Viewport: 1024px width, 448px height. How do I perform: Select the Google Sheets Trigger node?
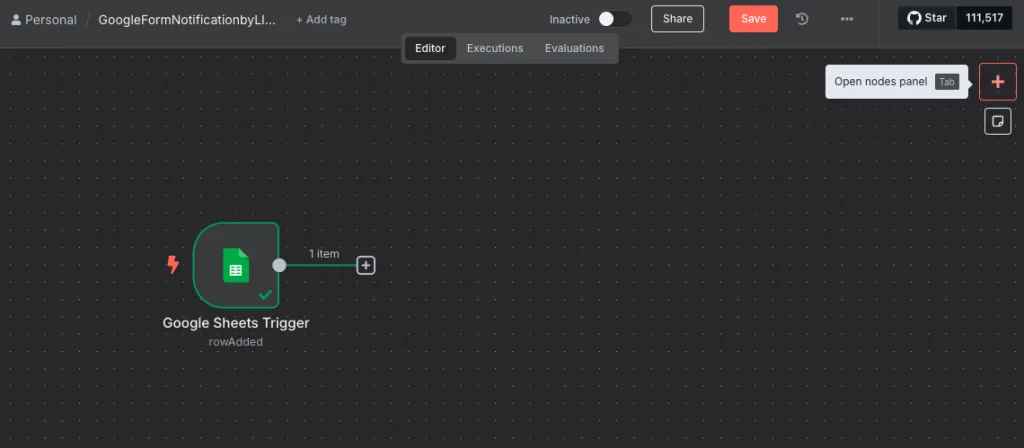236,264
